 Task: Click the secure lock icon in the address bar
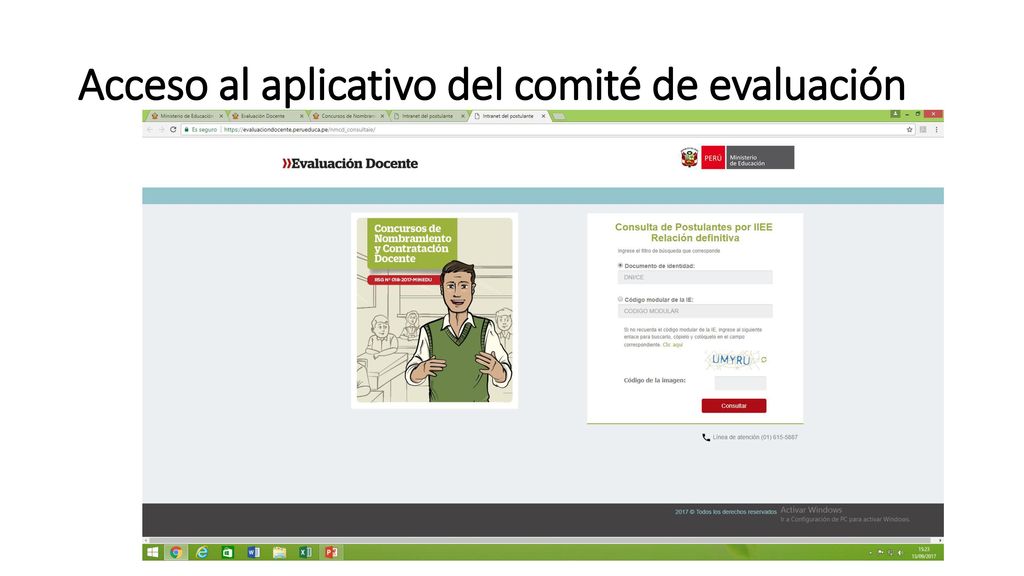click(186, 129)
